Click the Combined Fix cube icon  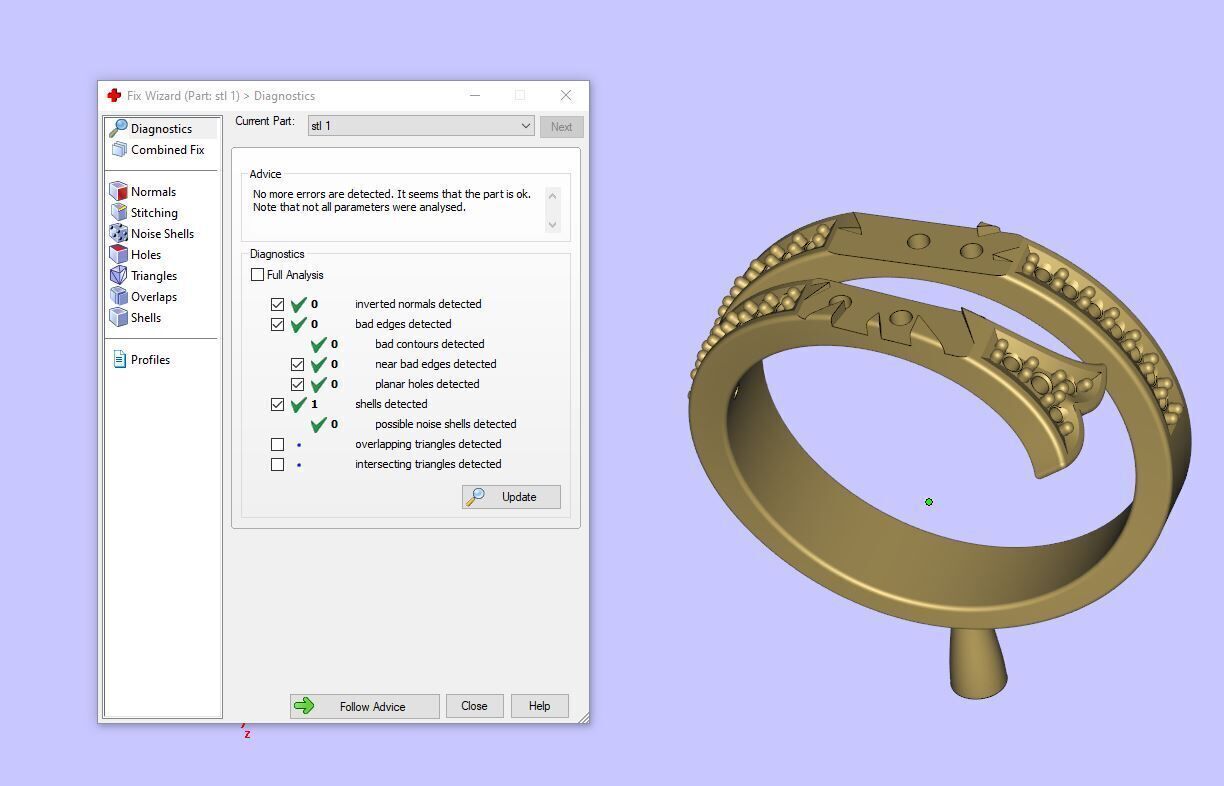tap(119, 150)
